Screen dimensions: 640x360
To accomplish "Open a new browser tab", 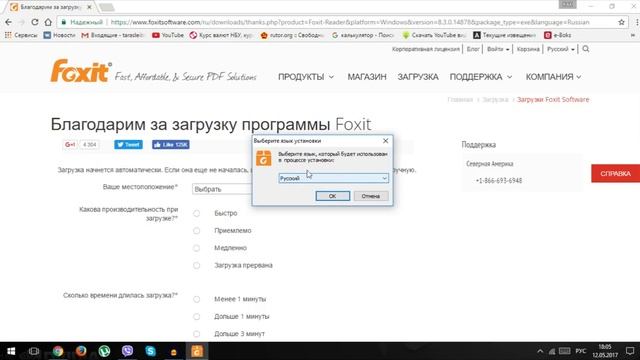I will [x=107, y=7].
